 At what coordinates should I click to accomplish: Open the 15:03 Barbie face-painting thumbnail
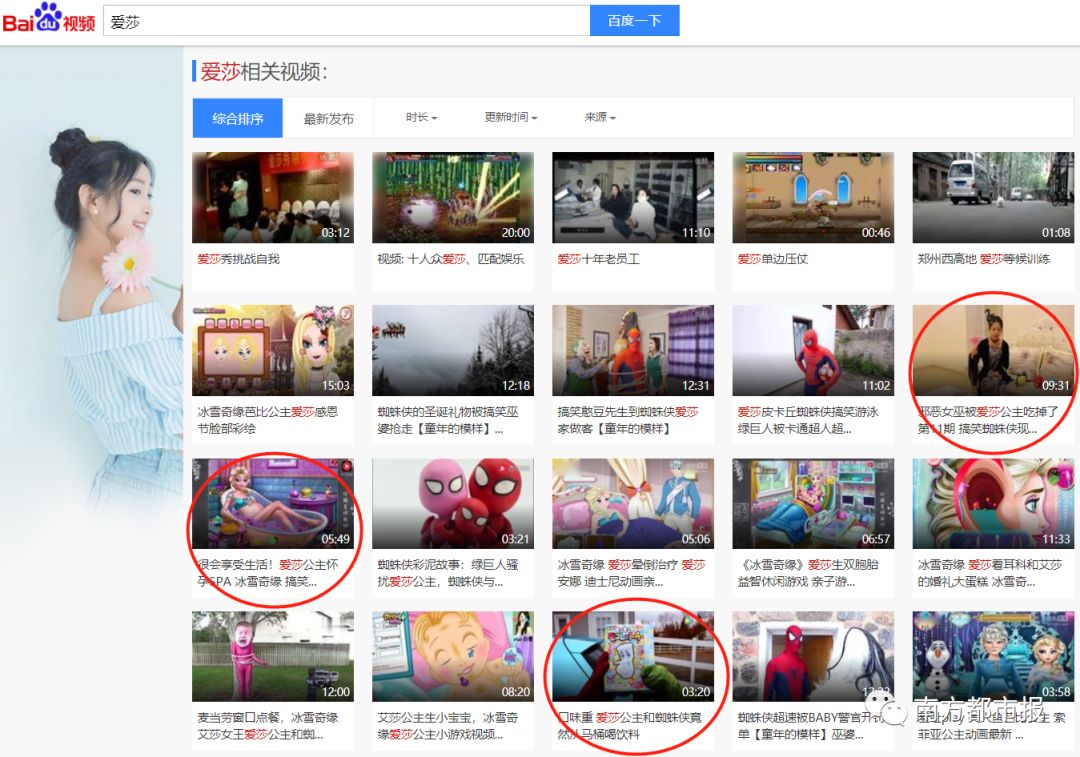[273, 351]
